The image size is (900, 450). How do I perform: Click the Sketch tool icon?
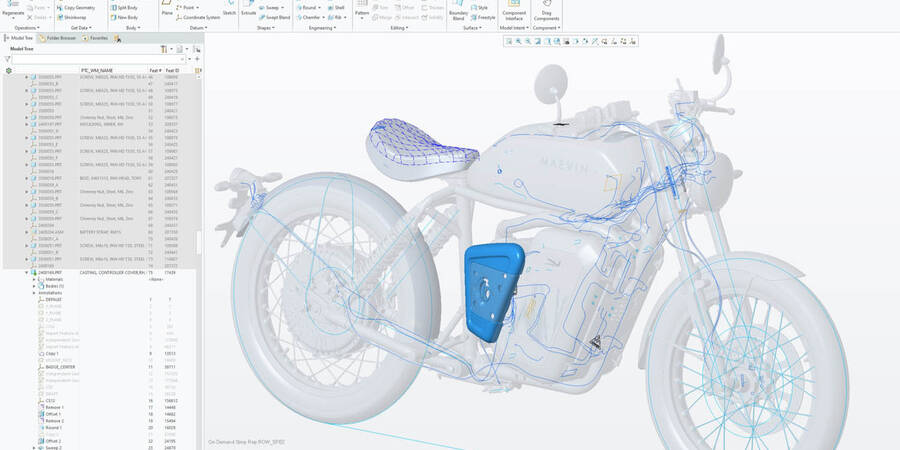coord(229,9)
